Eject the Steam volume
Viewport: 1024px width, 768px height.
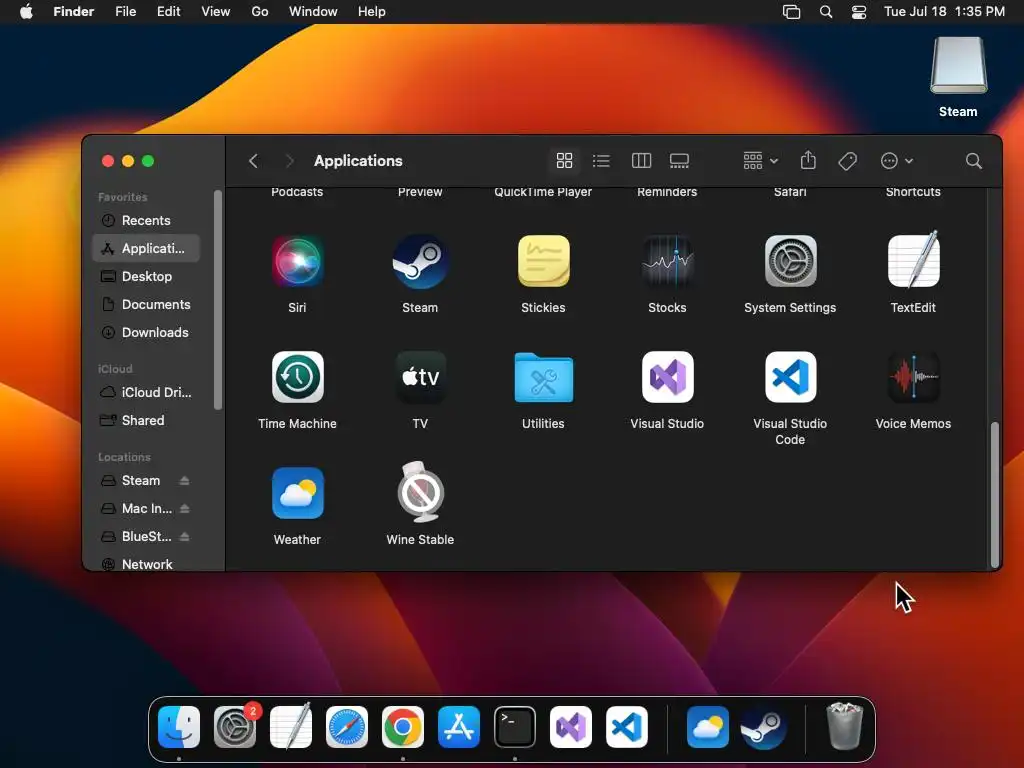click(184, 481)
